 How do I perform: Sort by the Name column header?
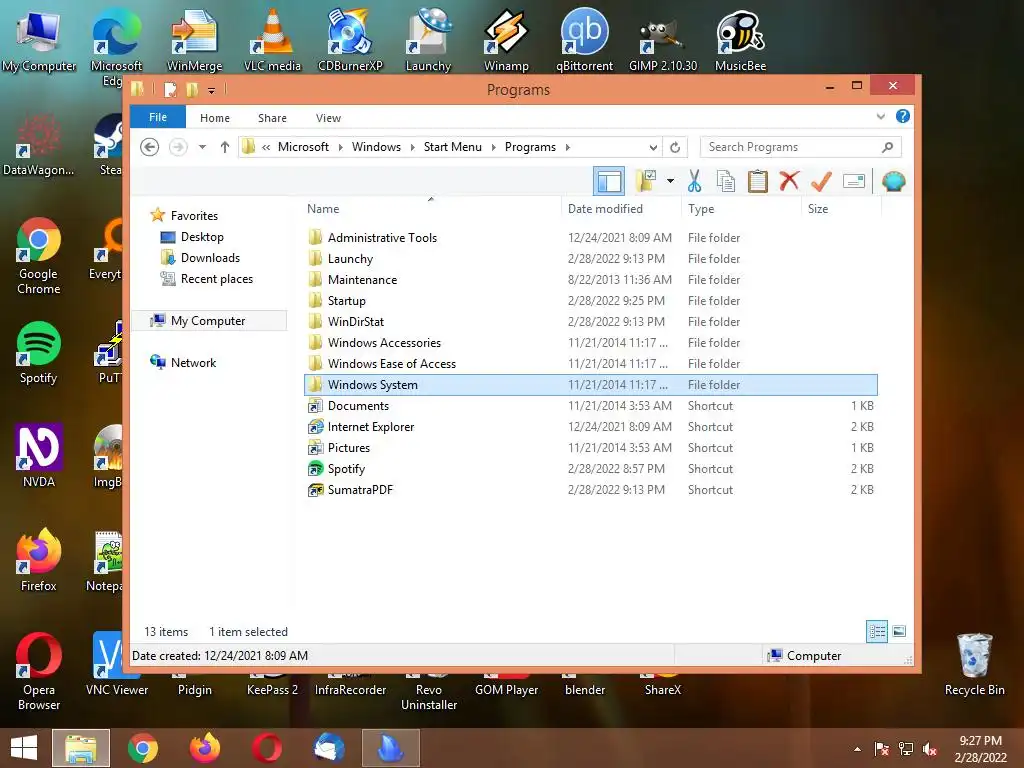click(x=323, y=209)
